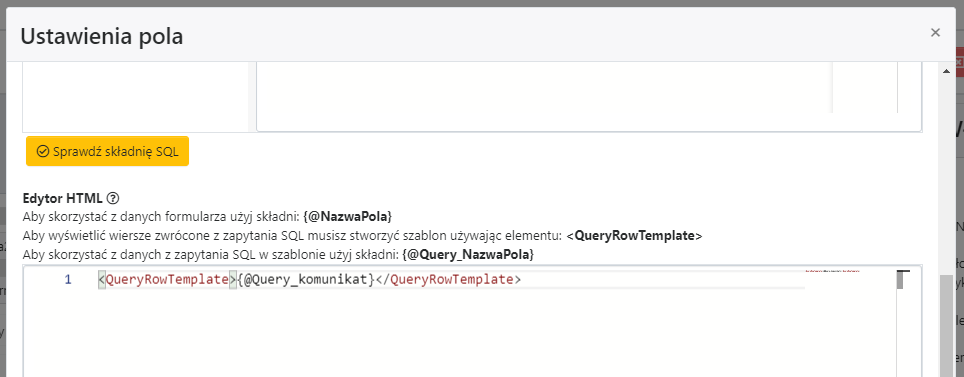Click the HTML editor's vertical scroll thumb
This screenshot has height=377, width=964.
(x=899, y=280)
